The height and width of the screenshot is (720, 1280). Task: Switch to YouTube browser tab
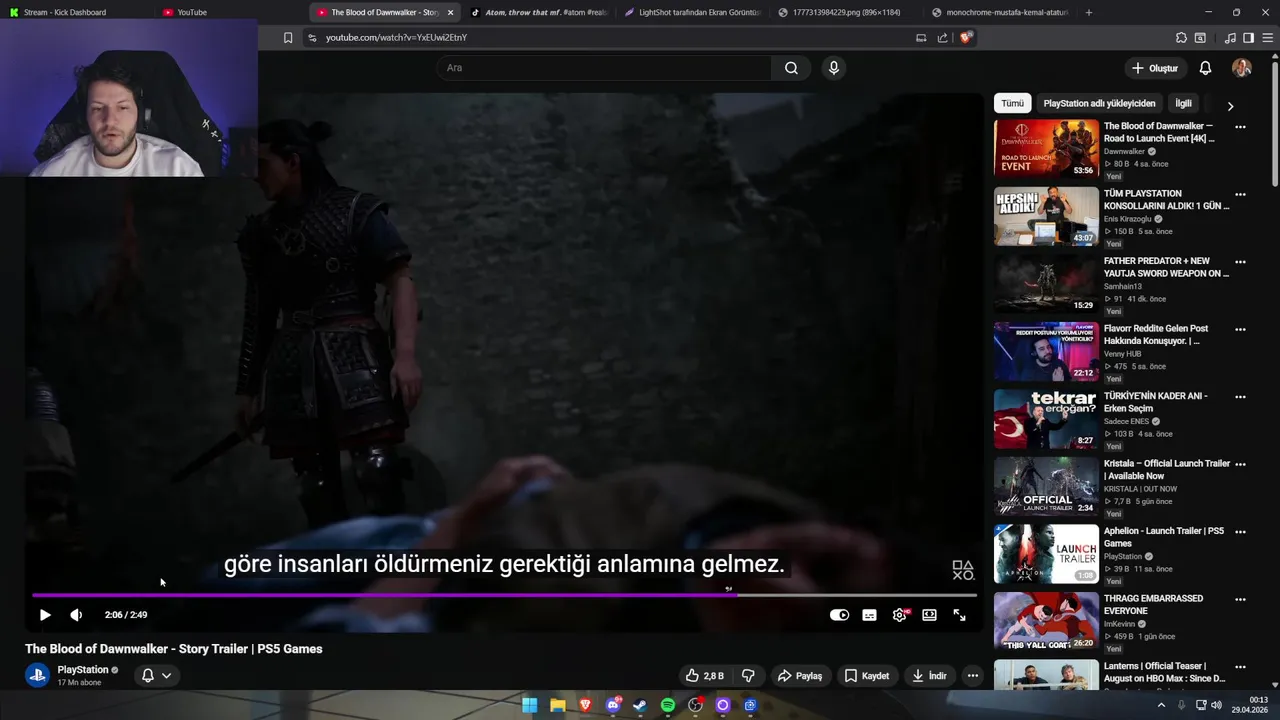click(228, 12)
